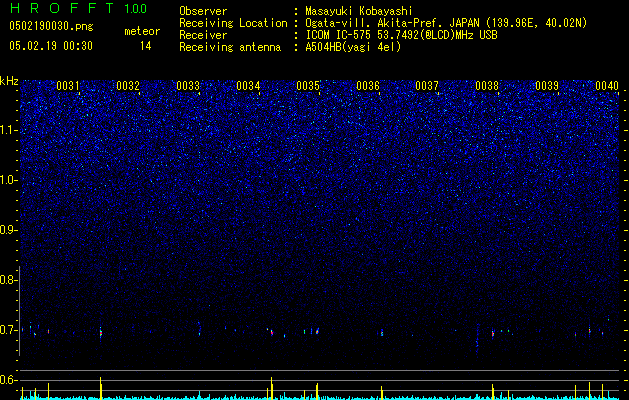Select the file name 0502190030.png
Screen dimensions: 629x400
point(51,26)
